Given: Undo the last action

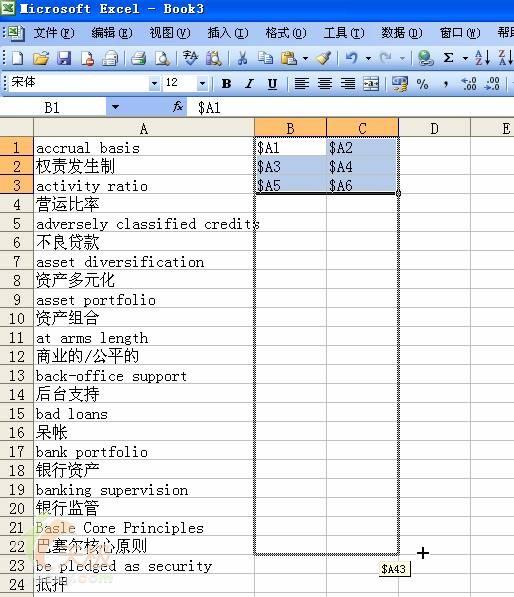Looking at the screenshot, I should [352, 58].
